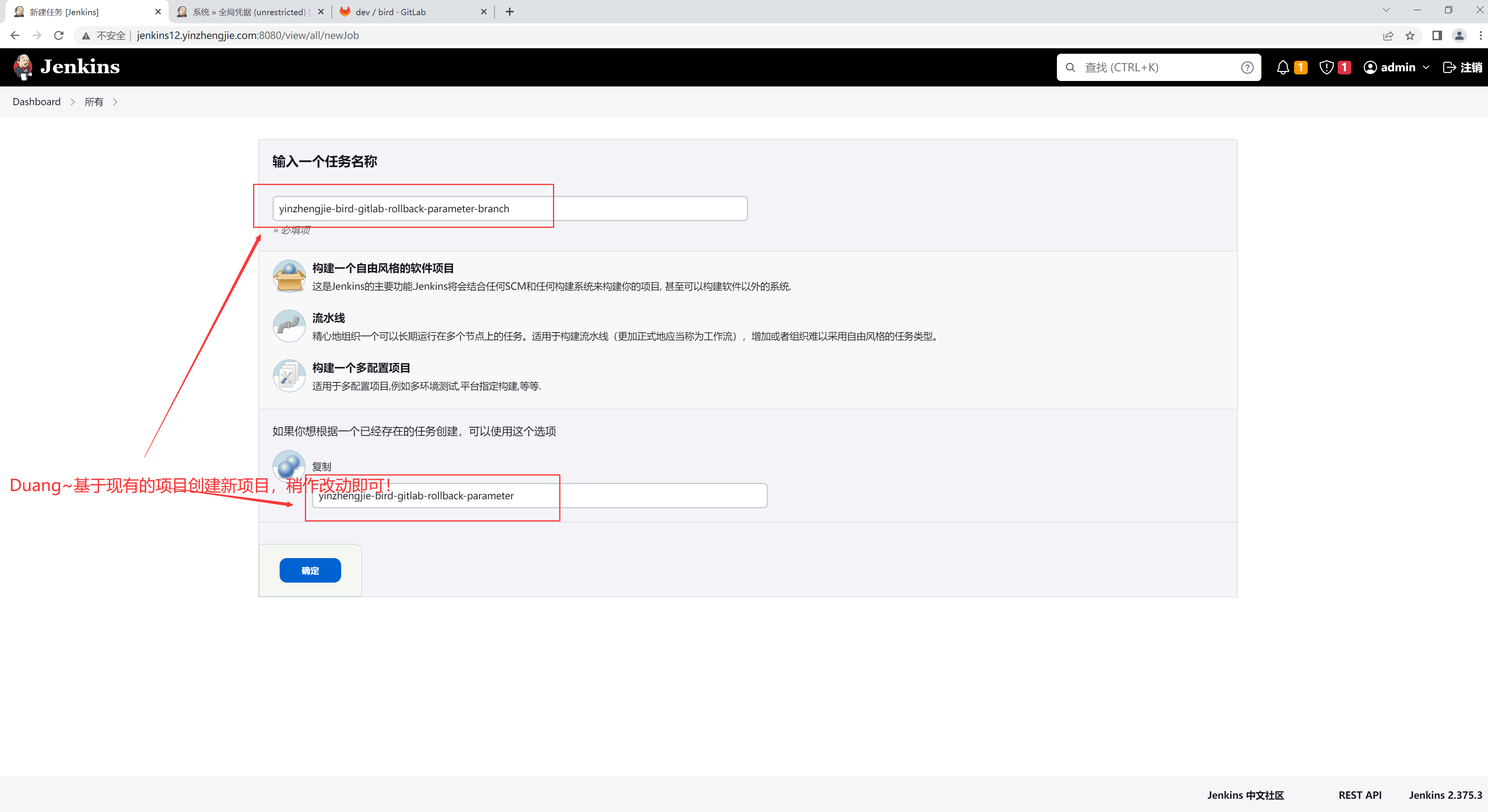Expand chevron after Dashboard breadcrumb
The width and height of the screenshot is (1488, 812).
click(73, 102)
